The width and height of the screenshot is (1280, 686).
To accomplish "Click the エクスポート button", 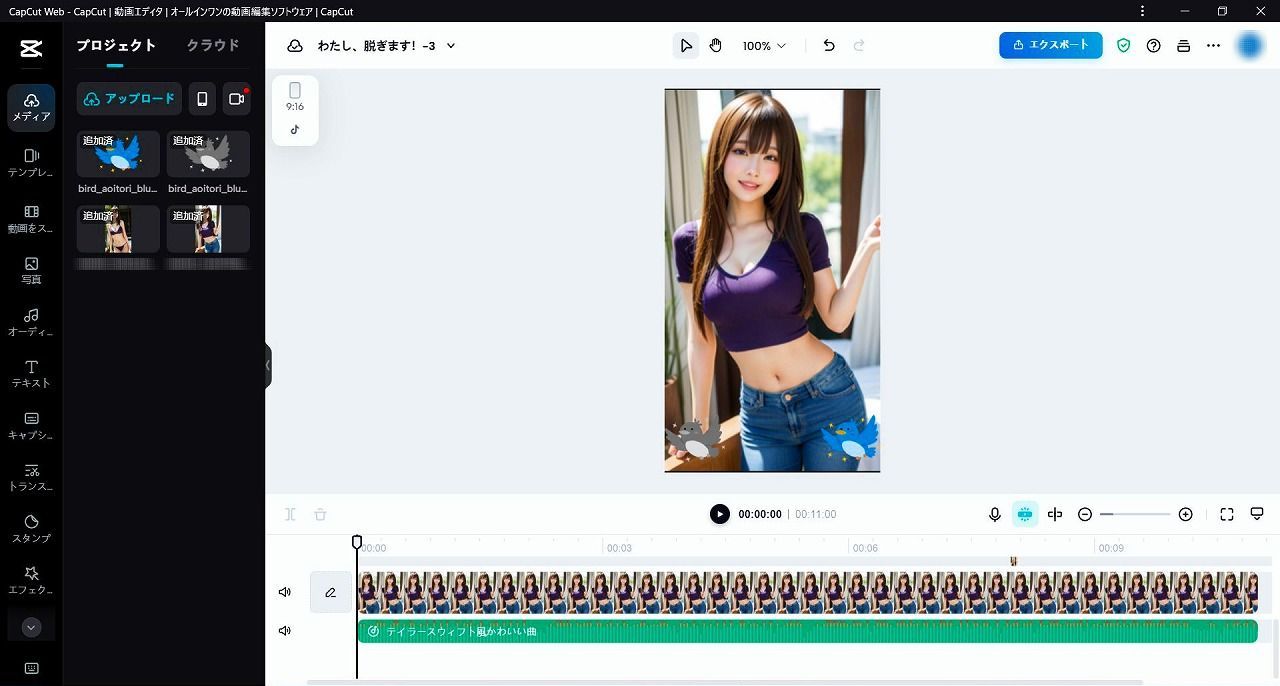I will coord(1050,45).
